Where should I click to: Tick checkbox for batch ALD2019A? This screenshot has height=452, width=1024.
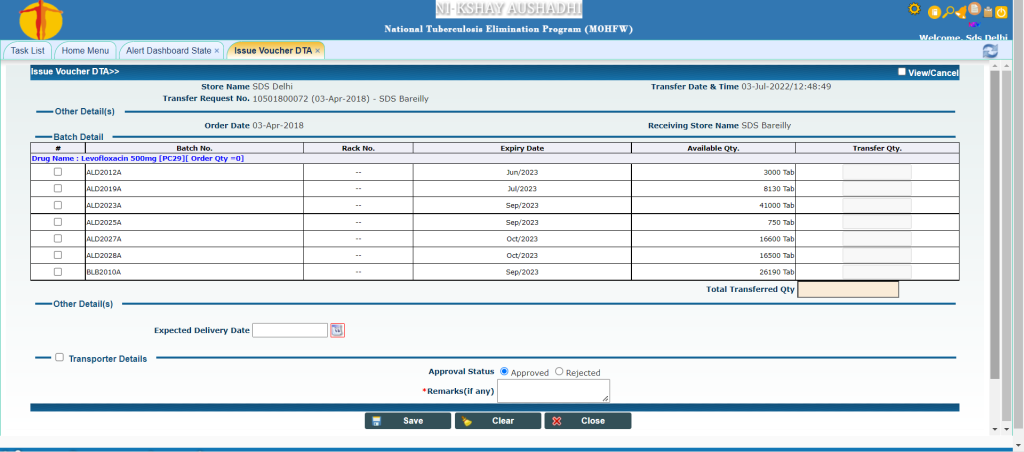pyautogui.click(x=57, y=188)
